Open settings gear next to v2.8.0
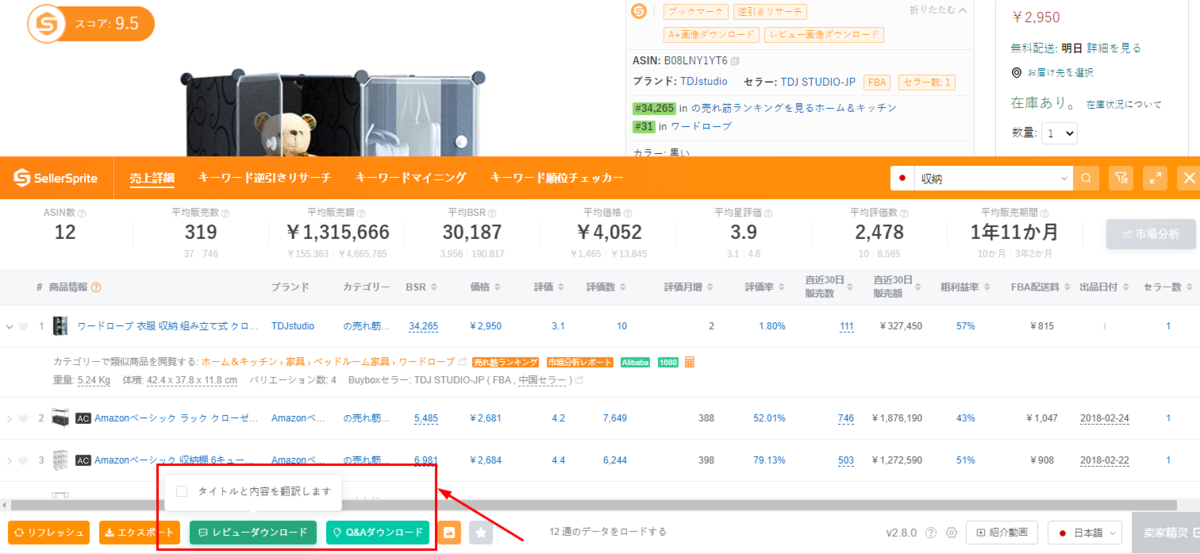1200x554 pixels. click(x=951, y=532)
